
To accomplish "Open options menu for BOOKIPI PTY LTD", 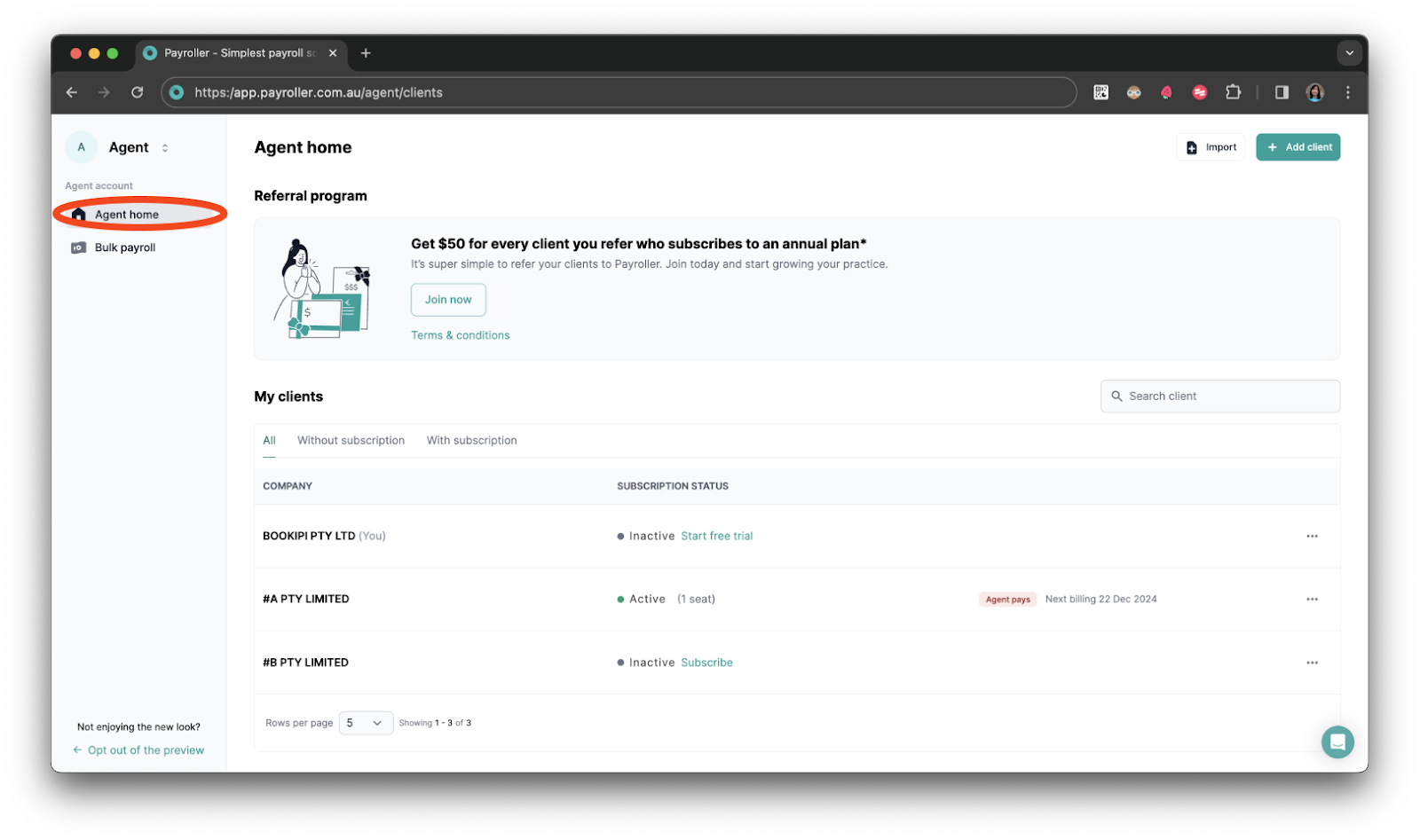I will pyautogui.click(x=1312, y=537).
